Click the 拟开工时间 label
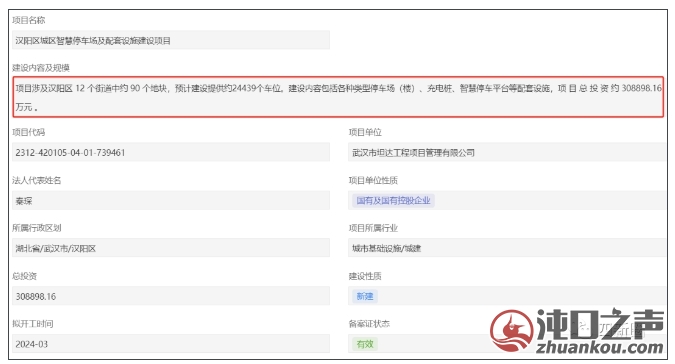675x364 pixels. tap(33, 324)
